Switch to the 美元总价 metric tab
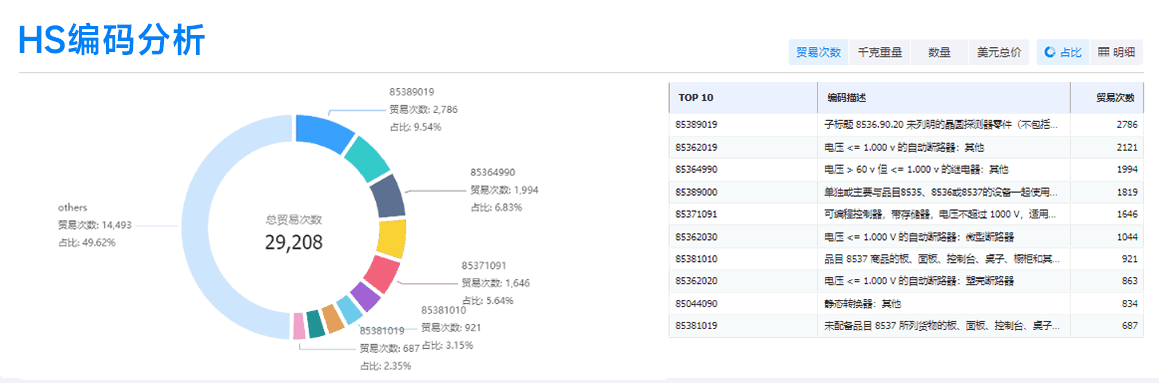The height and width of the screenshot is (383, 1159). [x=999, y=52]
